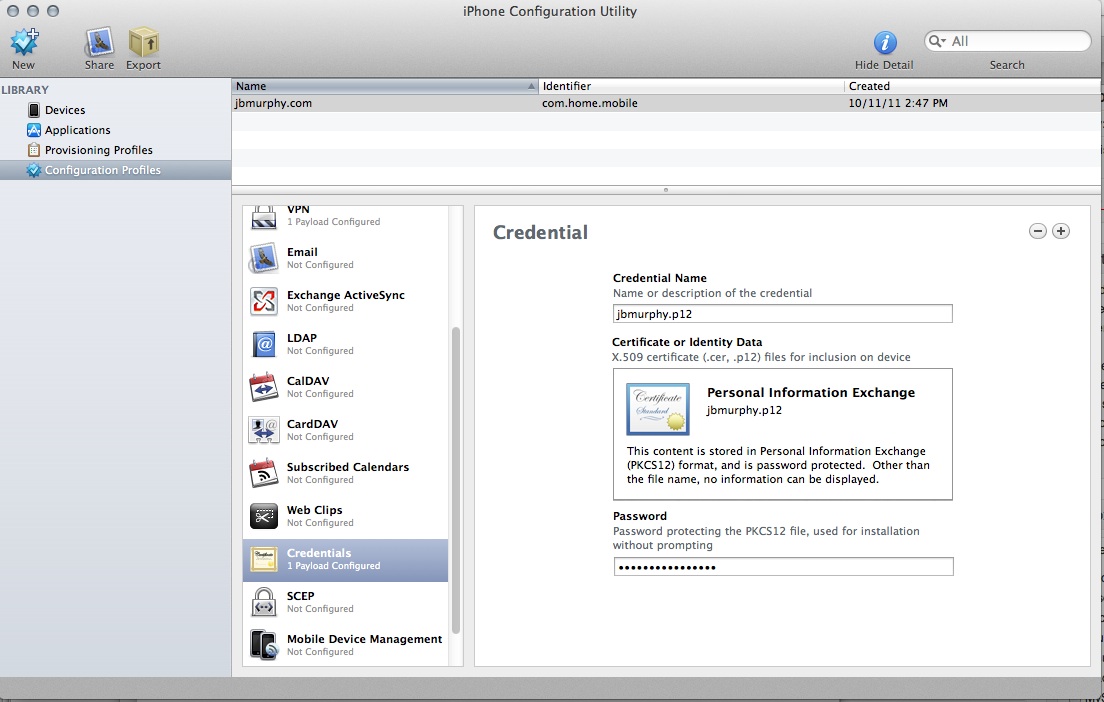The image size is (1104, 702).
Task: Click the Hide Detail info icon
Action: point(884,42)
